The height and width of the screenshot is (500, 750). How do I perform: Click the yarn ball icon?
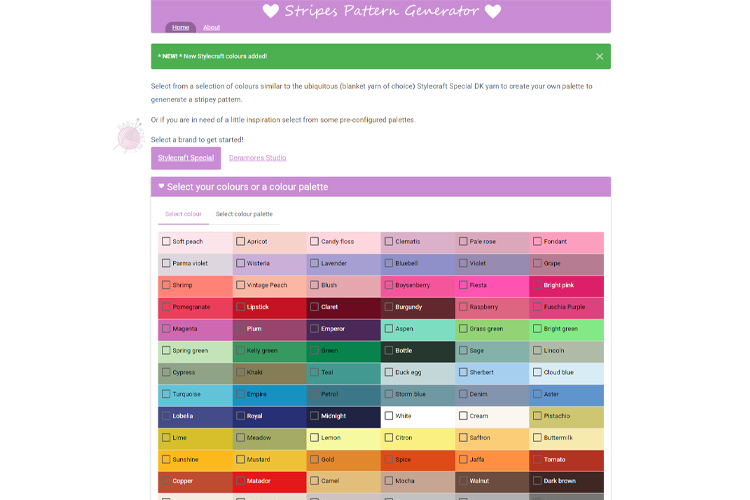[129, 135]
